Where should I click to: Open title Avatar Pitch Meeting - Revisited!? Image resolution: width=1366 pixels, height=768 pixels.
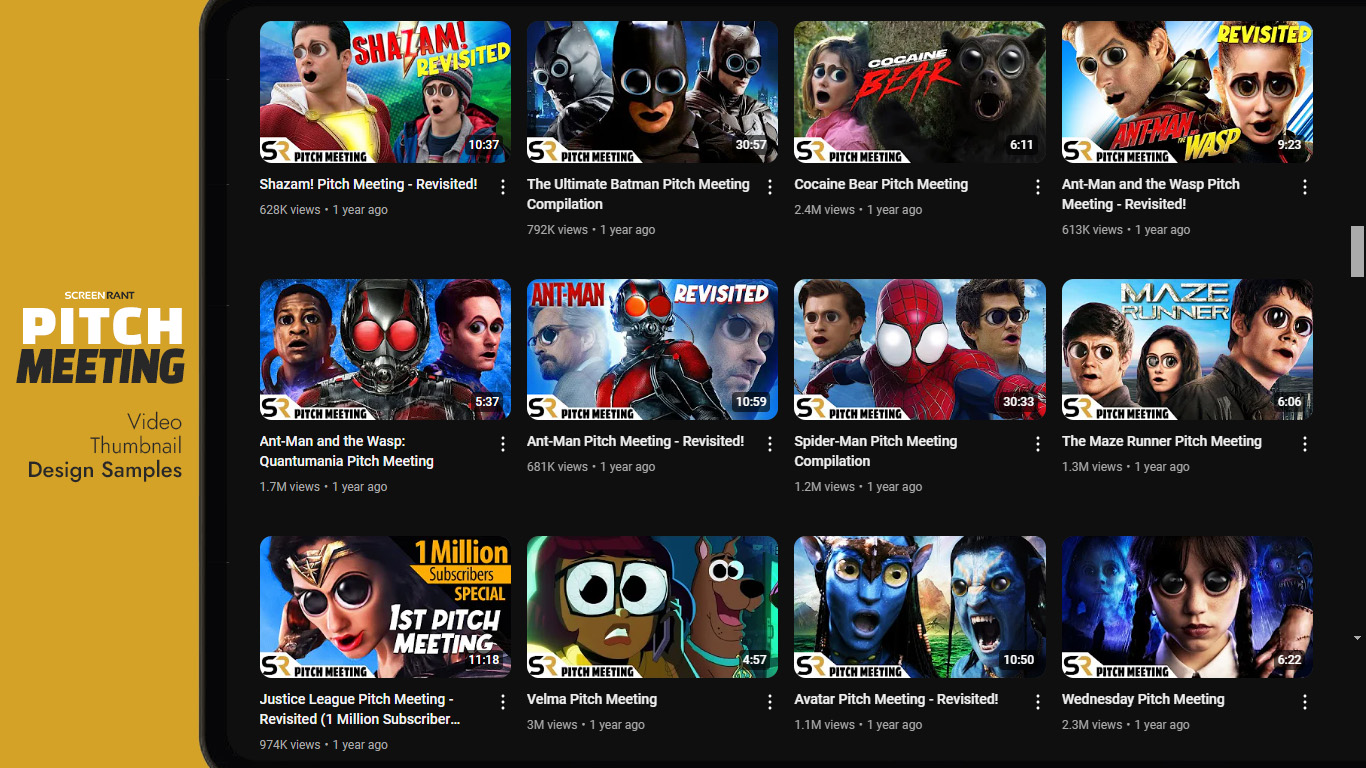pyautogui.click(x=896, y=699)
